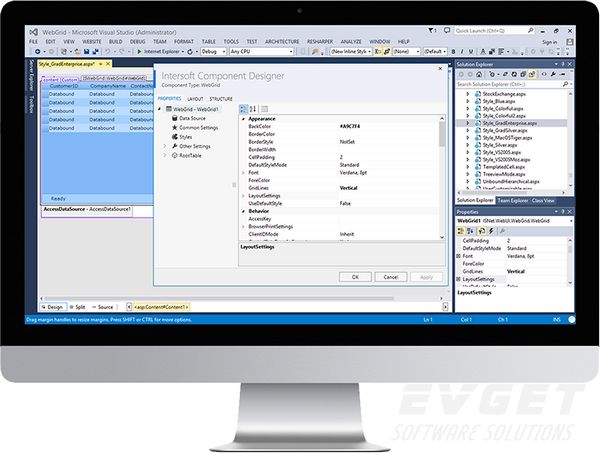Show Properties view in Properties panel toolbar
This screenshot has width=600, height=453.
[x=482, y=231]
